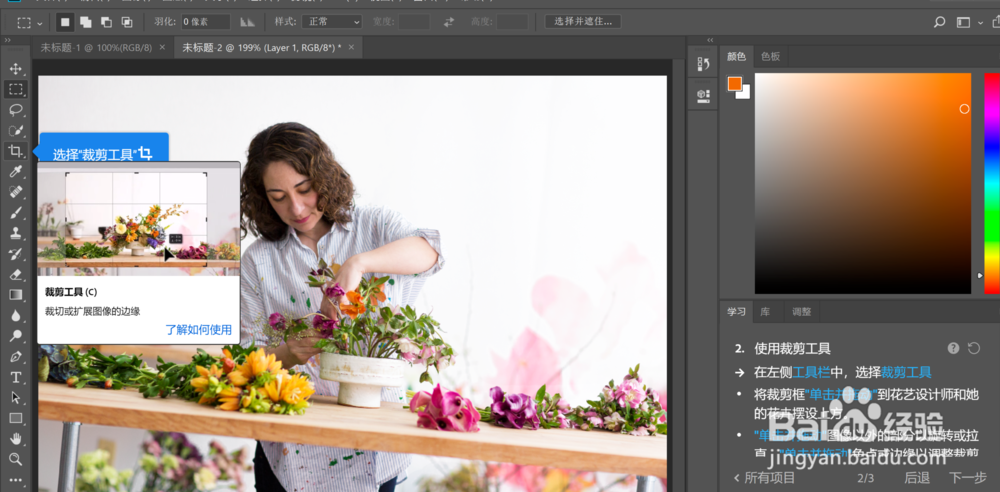The height and width of the screenshot is (492, 1000).
Task: Select the Quick Selection tool
Action: point(15,131)
